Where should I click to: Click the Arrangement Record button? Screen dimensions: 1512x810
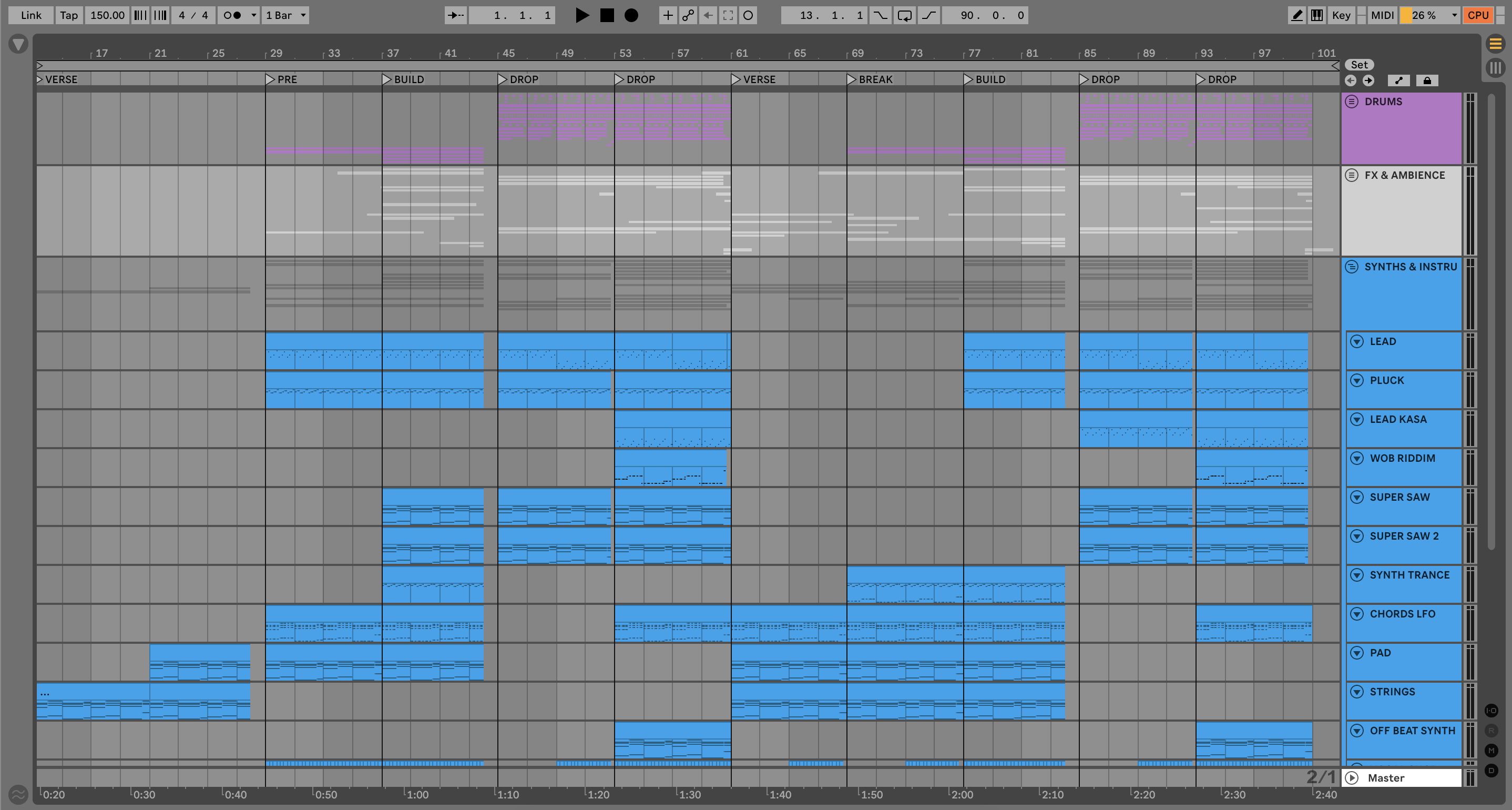(631, 15)
